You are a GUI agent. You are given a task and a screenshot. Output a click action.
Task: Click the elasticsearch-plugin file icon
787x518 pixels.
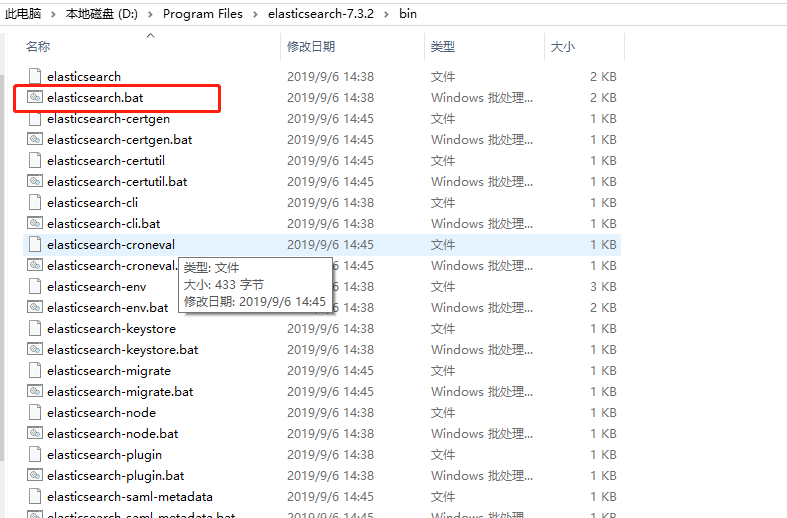35,455
